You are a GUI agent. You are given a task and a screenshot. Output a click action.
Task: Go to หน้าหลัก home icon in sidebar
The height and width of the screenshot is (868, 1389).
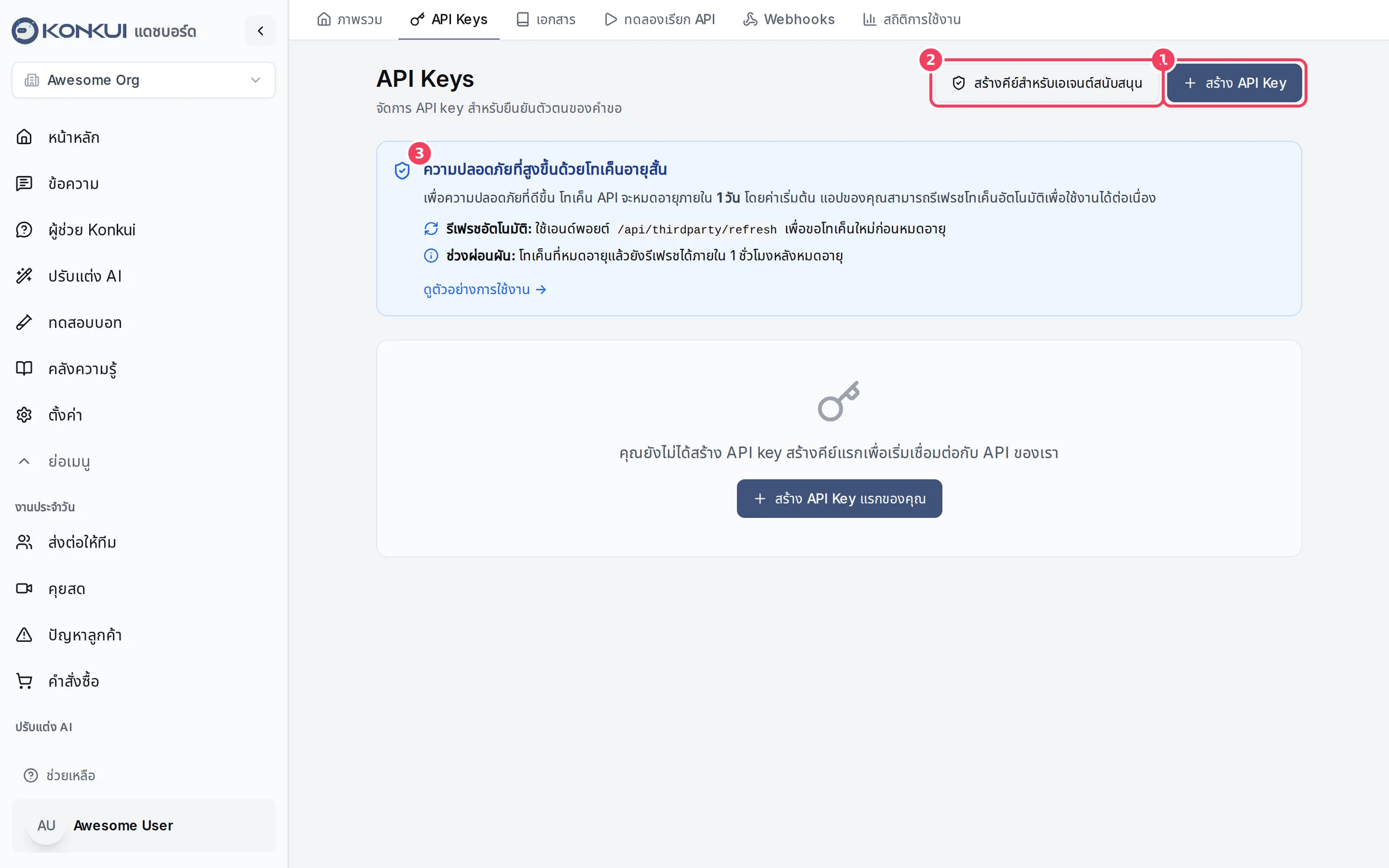[x=24, y=137]
